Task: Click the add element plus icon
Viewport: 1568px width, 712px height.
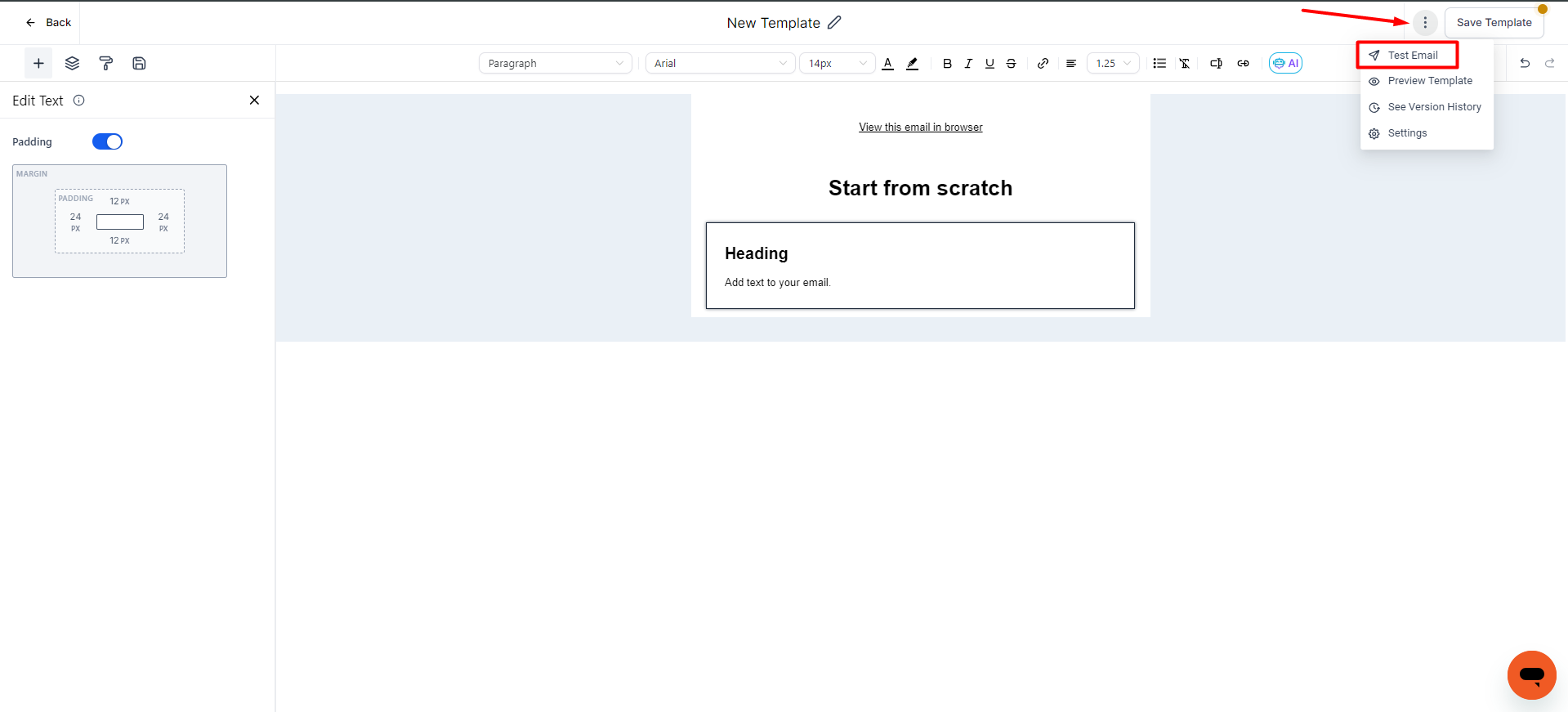Action: [x=38, y=63]
